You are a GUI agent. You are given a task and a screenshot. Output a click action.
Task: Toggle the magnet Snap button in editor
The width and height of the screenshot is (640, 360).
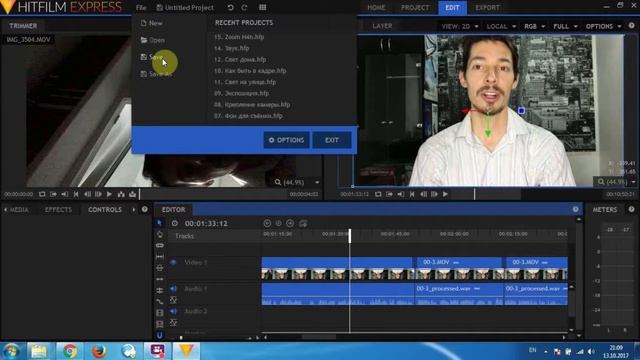pos(160,335)
